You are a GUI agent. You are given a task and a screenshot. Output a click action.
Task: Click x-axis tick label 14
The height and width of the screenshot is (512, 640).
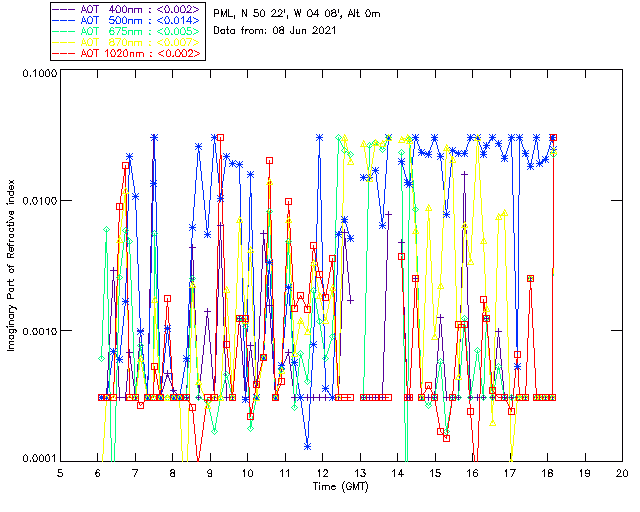click(x=398, y=473)
